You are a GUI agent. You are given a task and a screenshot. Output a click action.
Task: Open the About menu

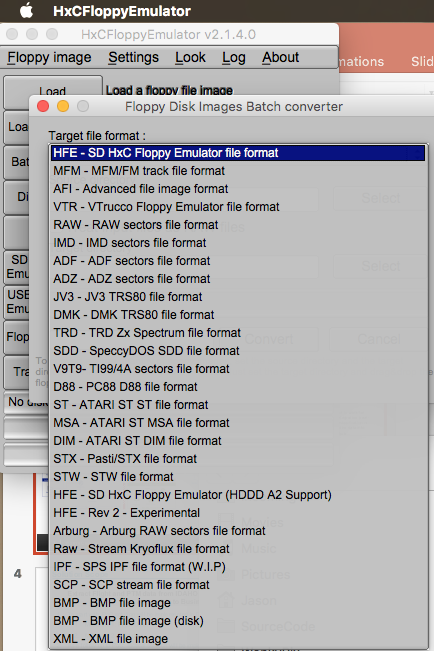(x=280, y=57)
